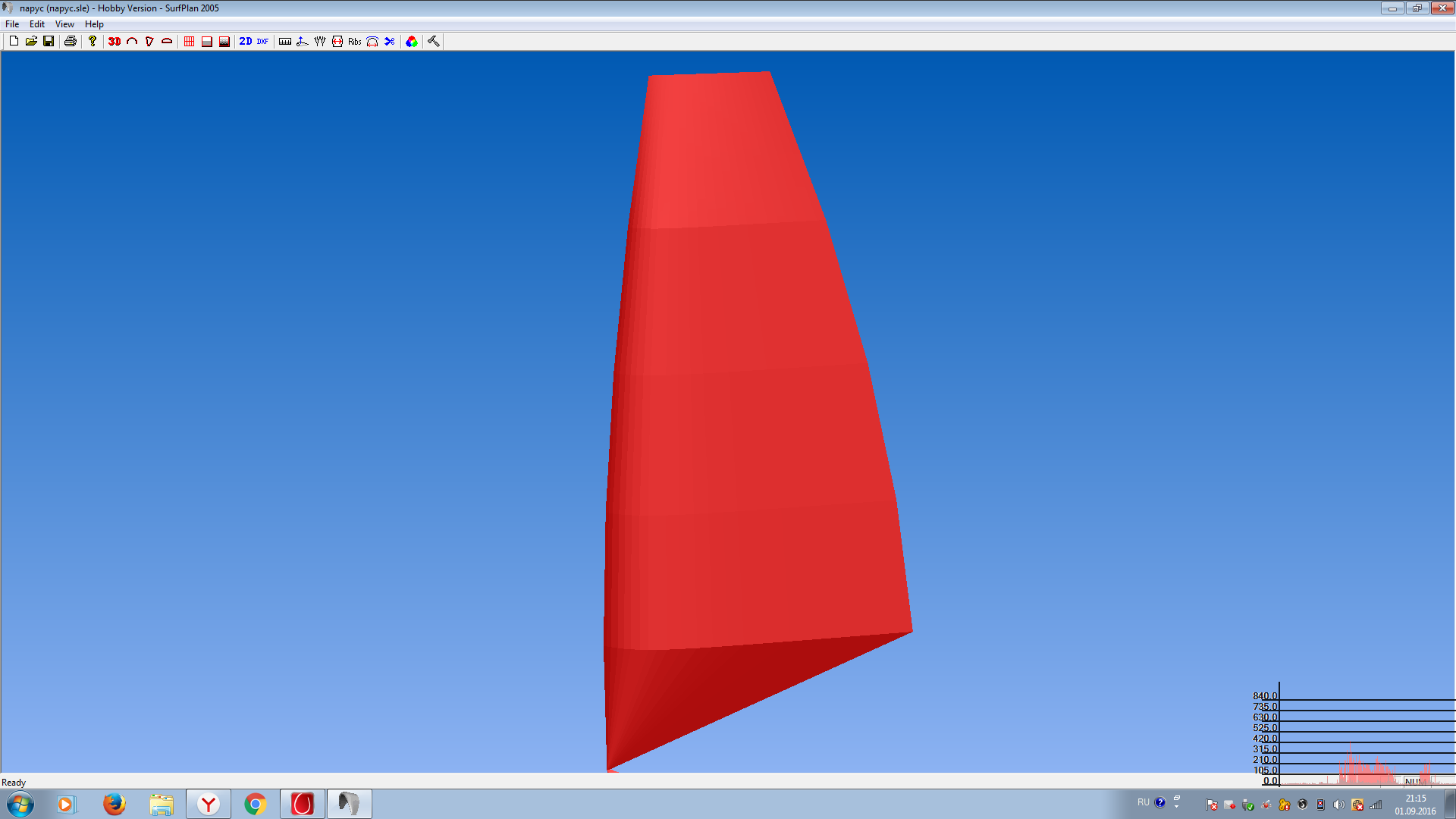Click the Save floppy disk button
This screenshot has width=1456, height=819.
click(49, 42)
